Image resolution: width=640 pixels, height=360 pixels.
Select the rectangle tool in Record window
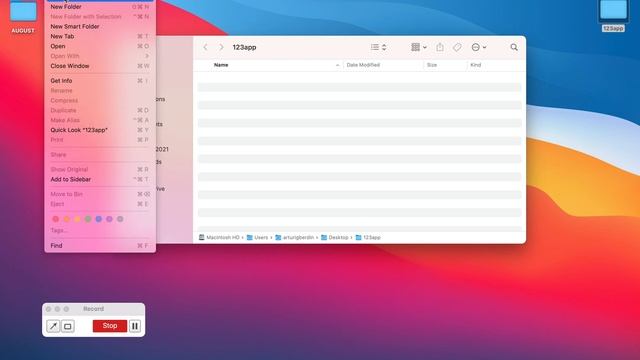click(68, 326)
